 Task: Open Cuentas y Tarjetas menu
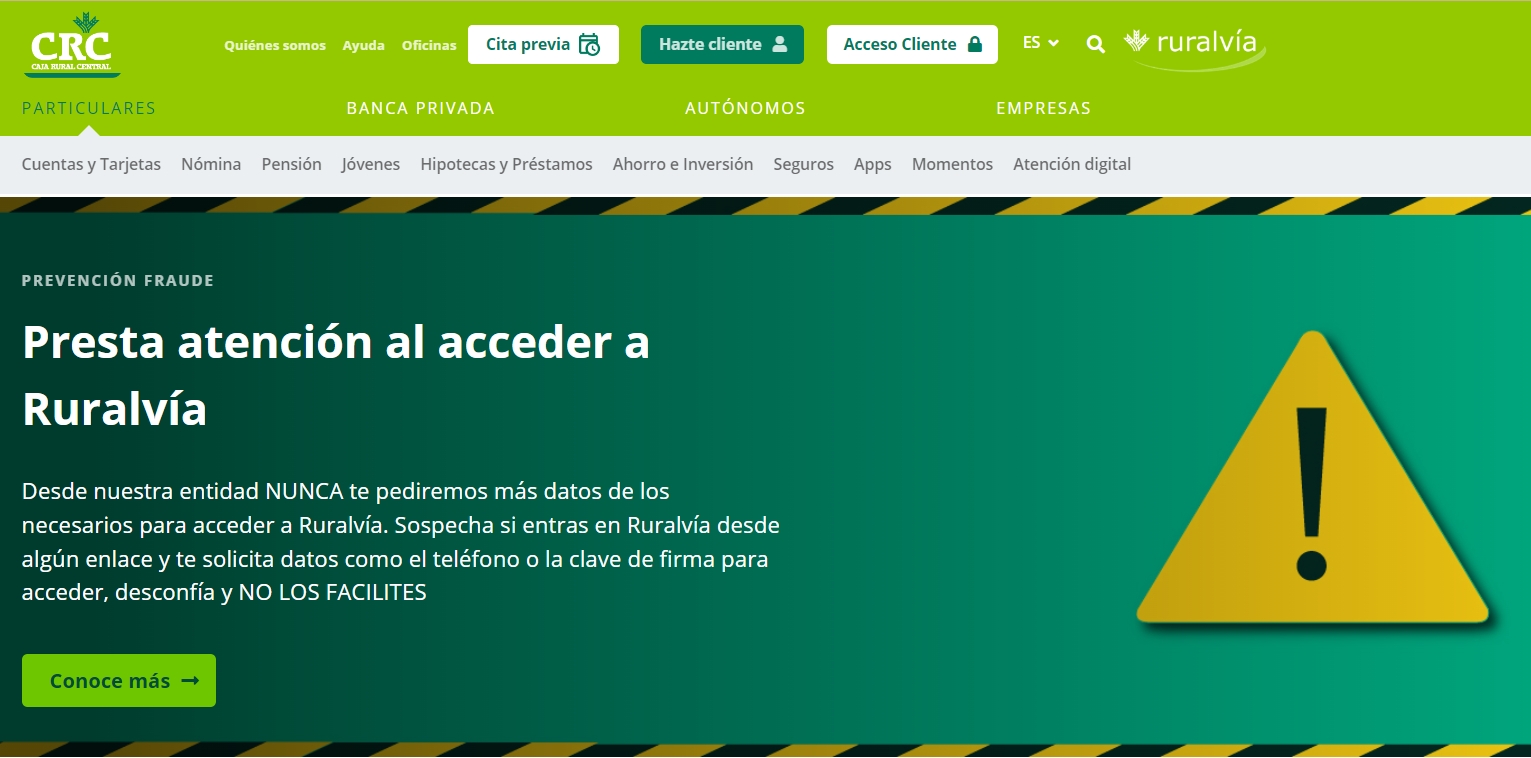[91, 164]
